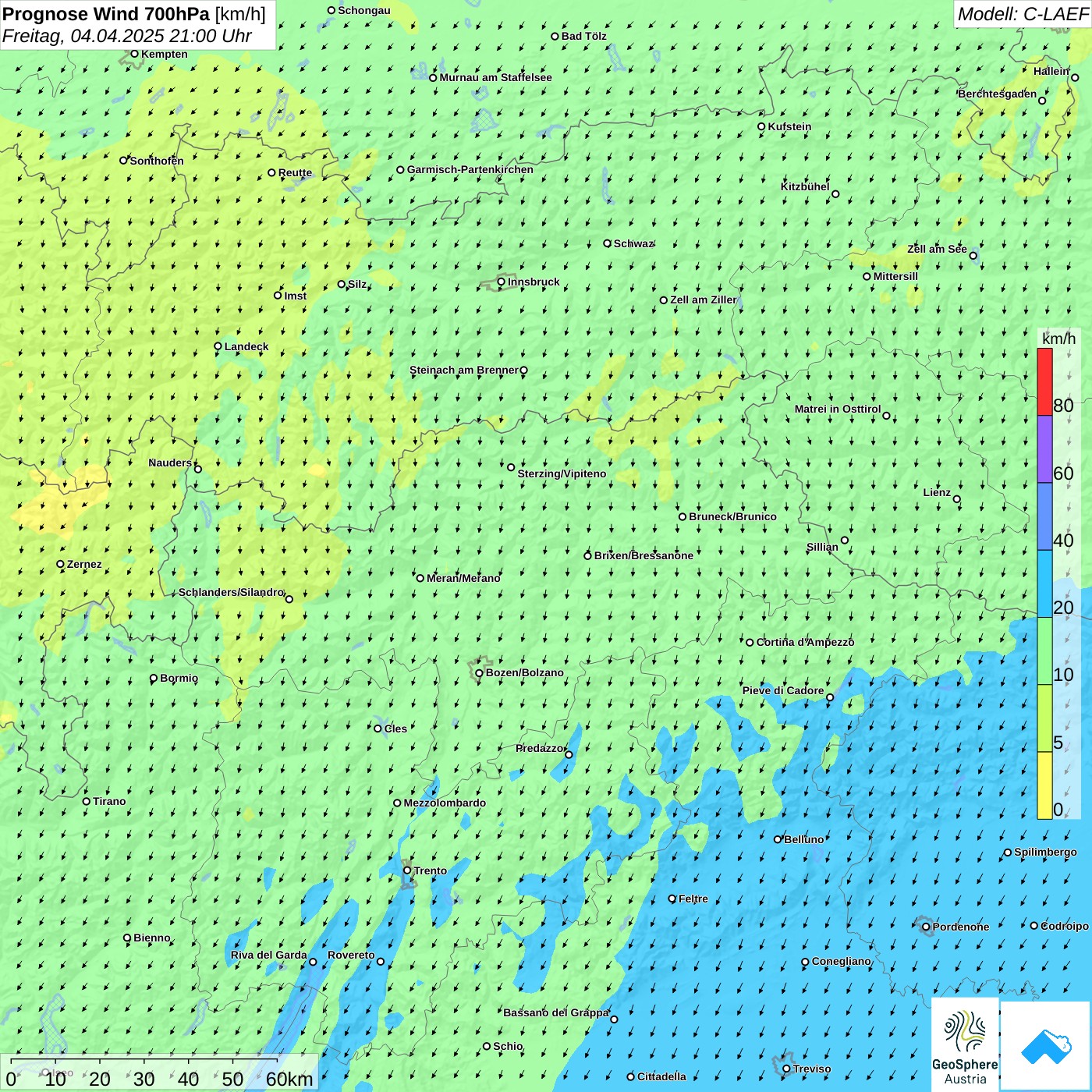Click the 'Prognose Wind 700hPa' title
This screenshot has width=1092, height=1092.
point(107,13)
